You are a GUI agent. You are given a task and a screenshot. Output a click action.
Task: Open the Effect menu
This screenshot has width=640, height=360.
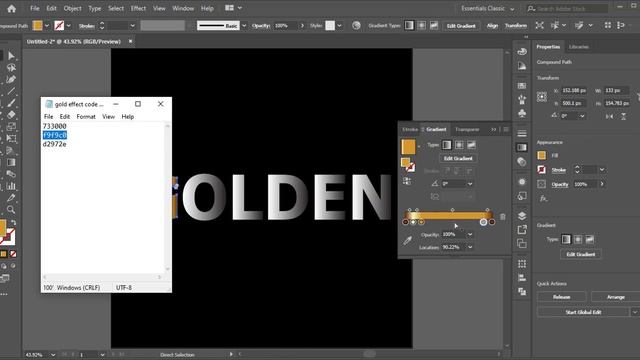point(138,8)
